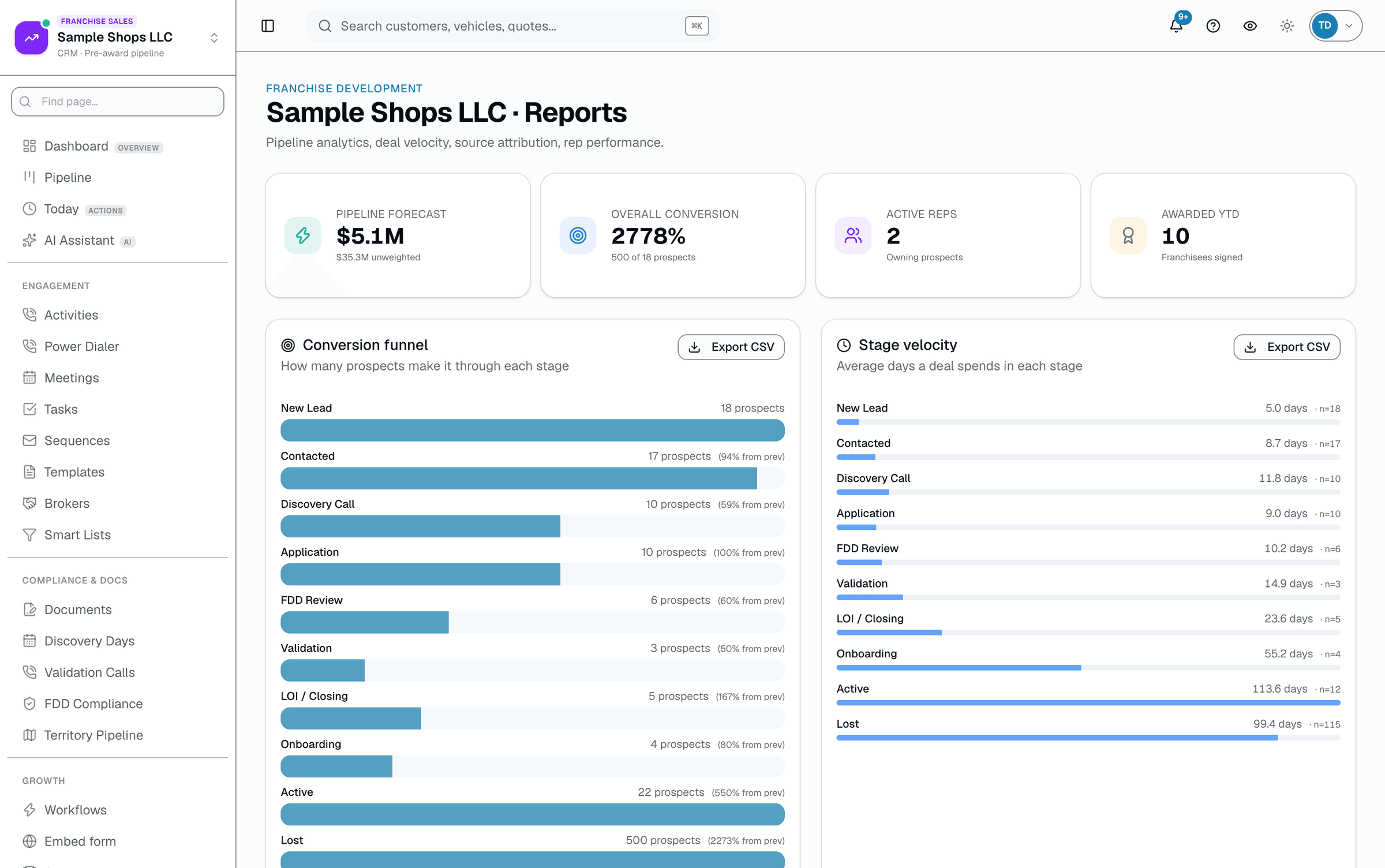Click the Active Reps people icon
Image resolution: width=1385 pixels, height=868 pixels.
point(853,235)
